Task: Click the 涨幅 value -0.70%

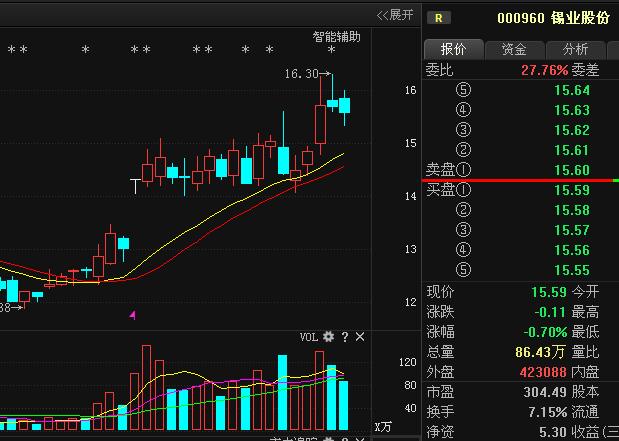Action: tap(545, 332)
